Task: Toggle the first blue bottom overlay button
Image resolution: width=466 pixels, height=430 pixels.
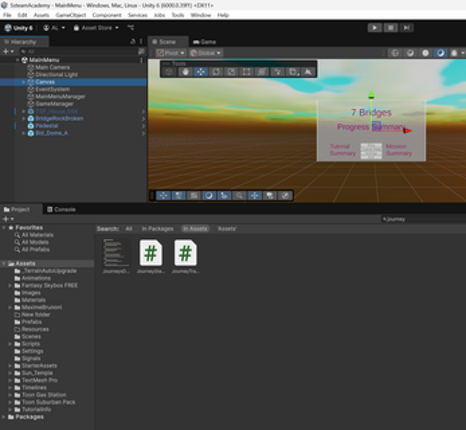Action: 163,196
